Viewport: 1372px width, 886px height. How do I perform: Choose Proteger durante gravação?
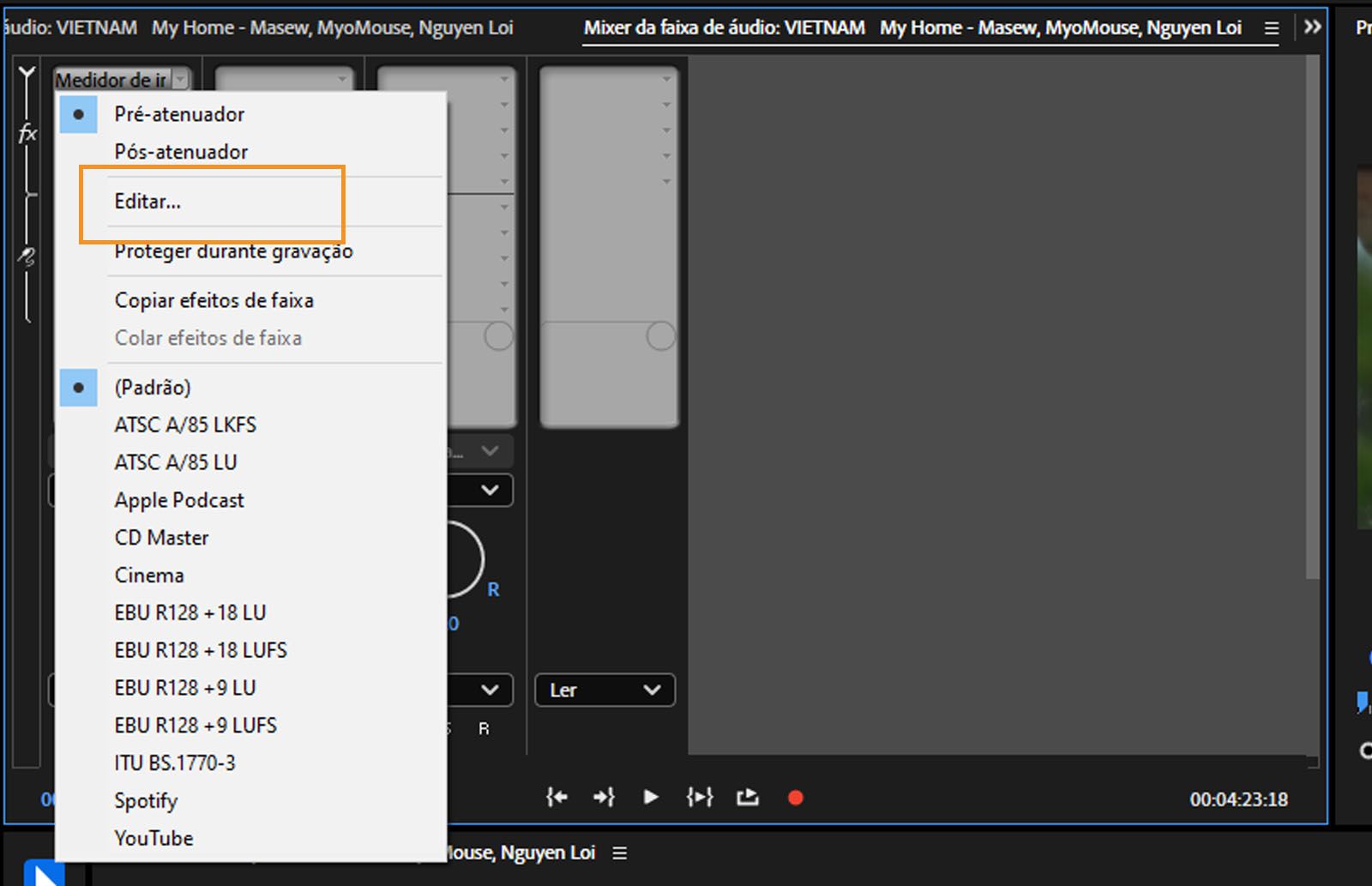pos(250,251)
